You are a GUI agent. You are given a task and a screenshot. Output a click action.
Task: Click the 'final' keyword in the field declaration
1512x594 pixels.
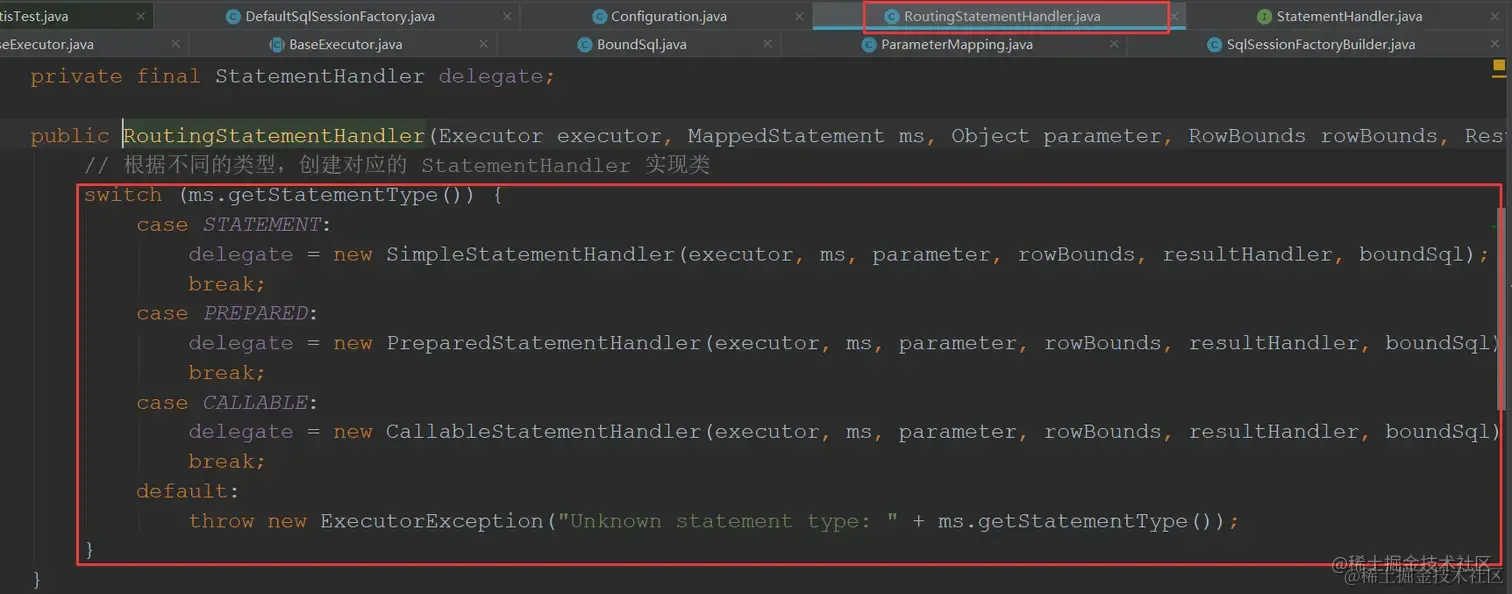(168, 76)
